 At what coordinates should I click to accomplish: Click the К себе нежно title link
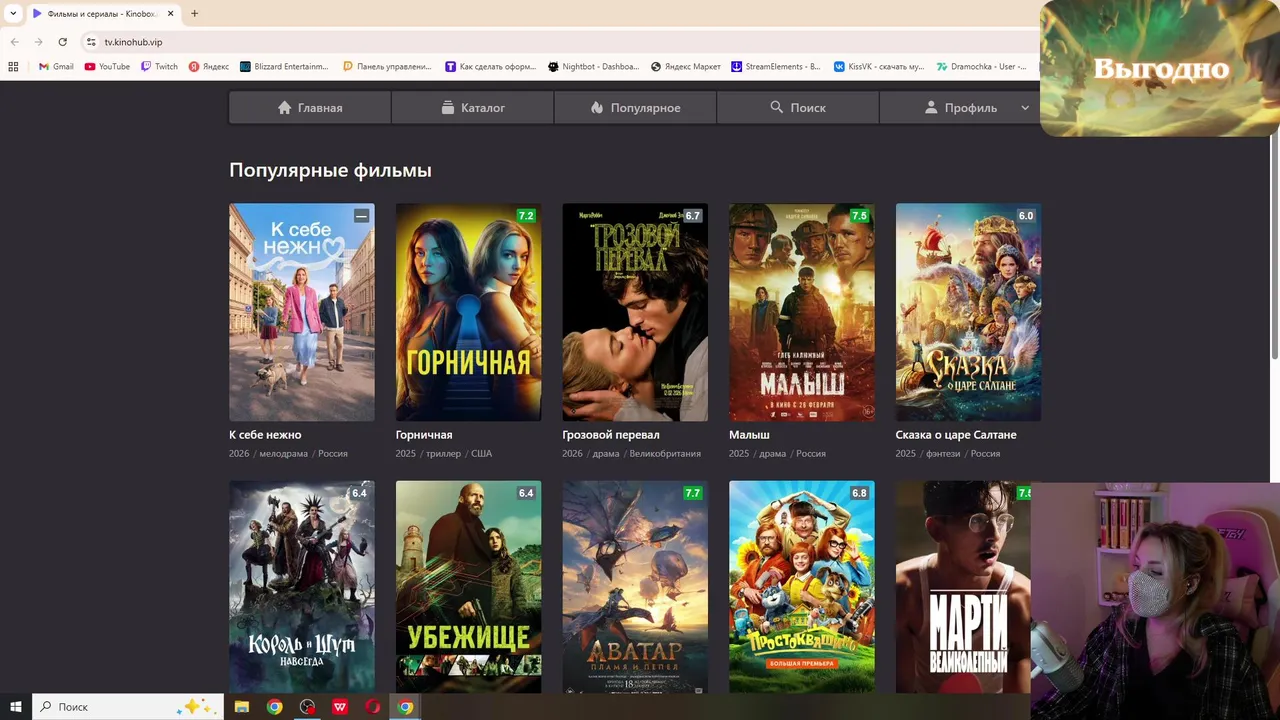[265, 435]
